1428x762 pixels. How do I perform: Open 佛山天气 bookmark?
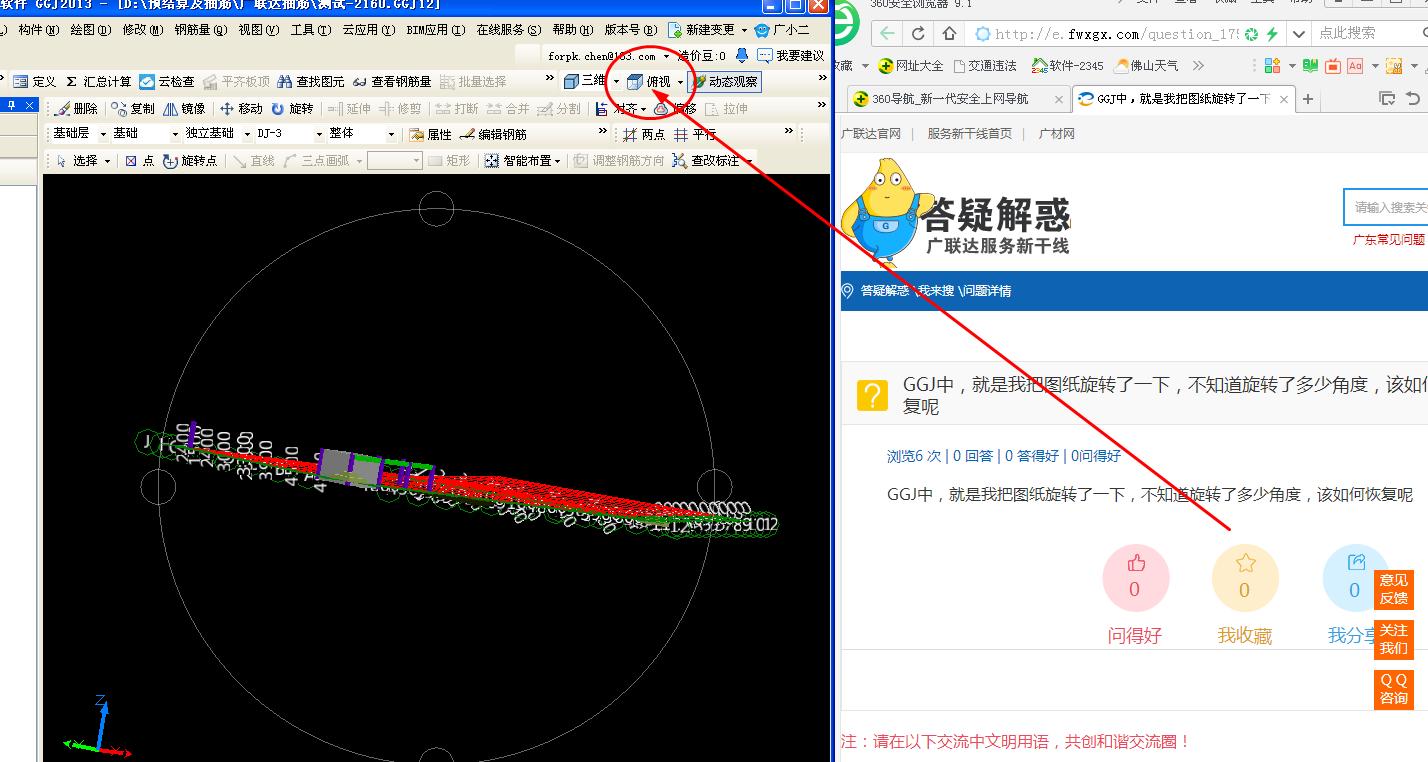pos(1144,66)
